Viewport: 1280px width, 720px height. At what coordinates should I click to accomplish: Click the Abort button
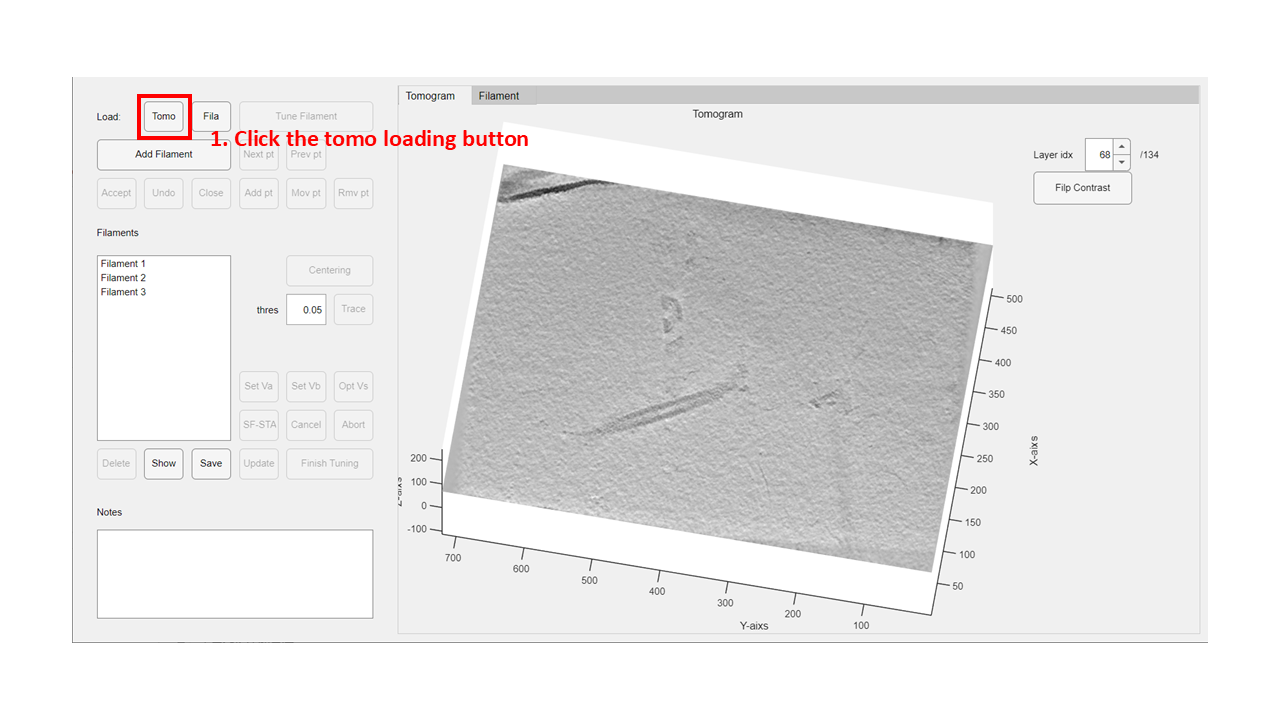(x=353, y=424)
